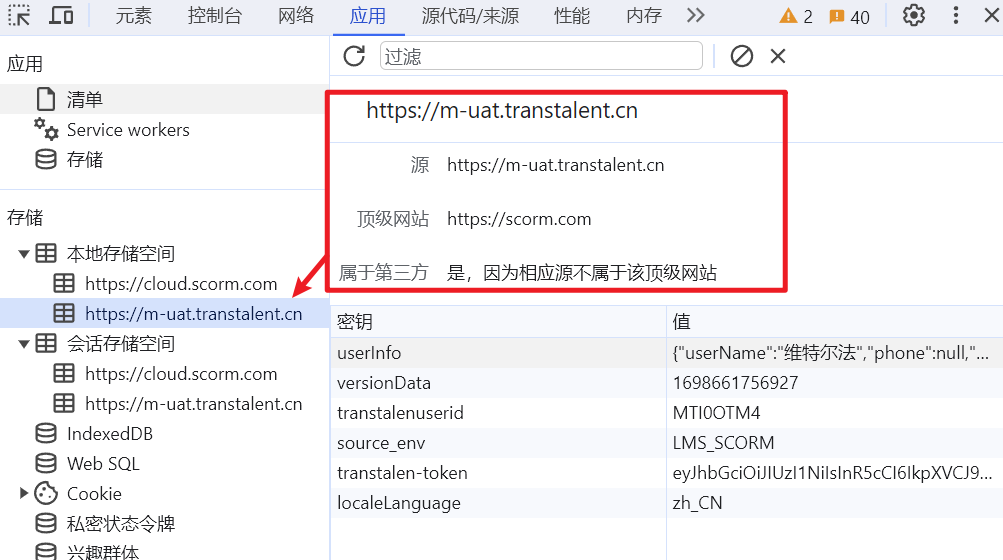This screenshot has height=560, width=1003.
Task: Expand the Cookie tree arrow
Action: click(x=24, y=493)
